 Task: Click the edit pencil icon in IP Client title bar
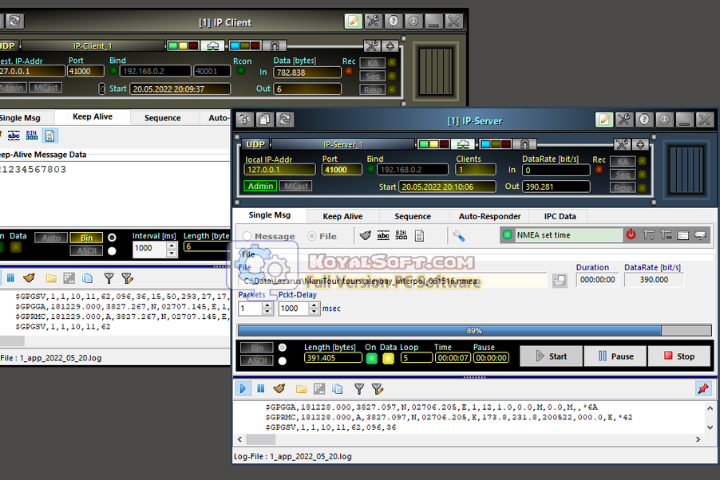[353, 21]
